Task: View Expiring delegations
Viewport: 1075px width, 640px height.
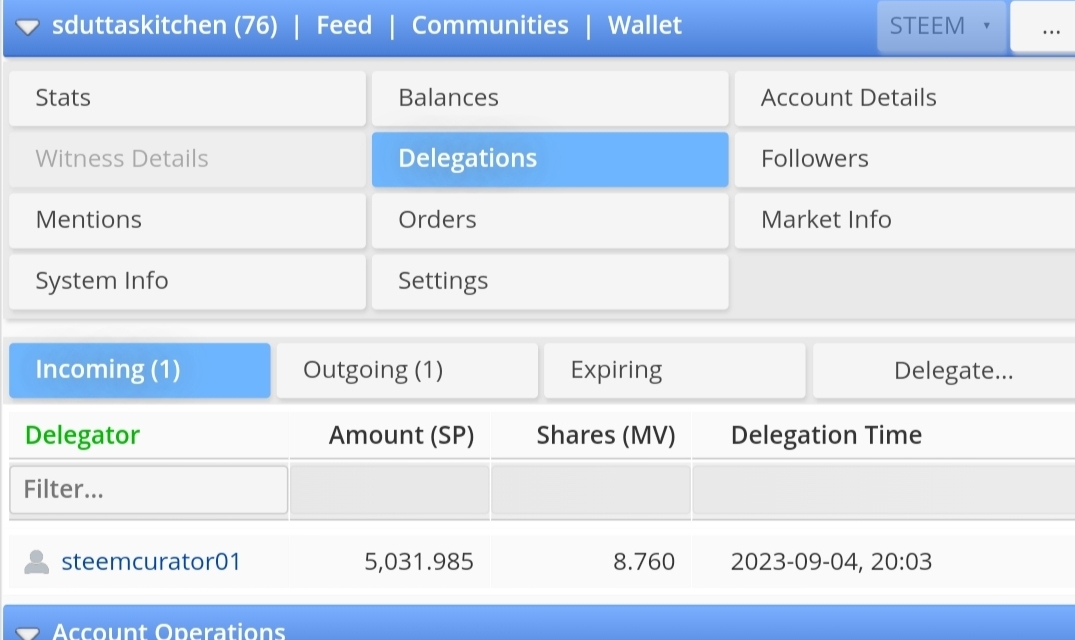Action: click(675, 370)
